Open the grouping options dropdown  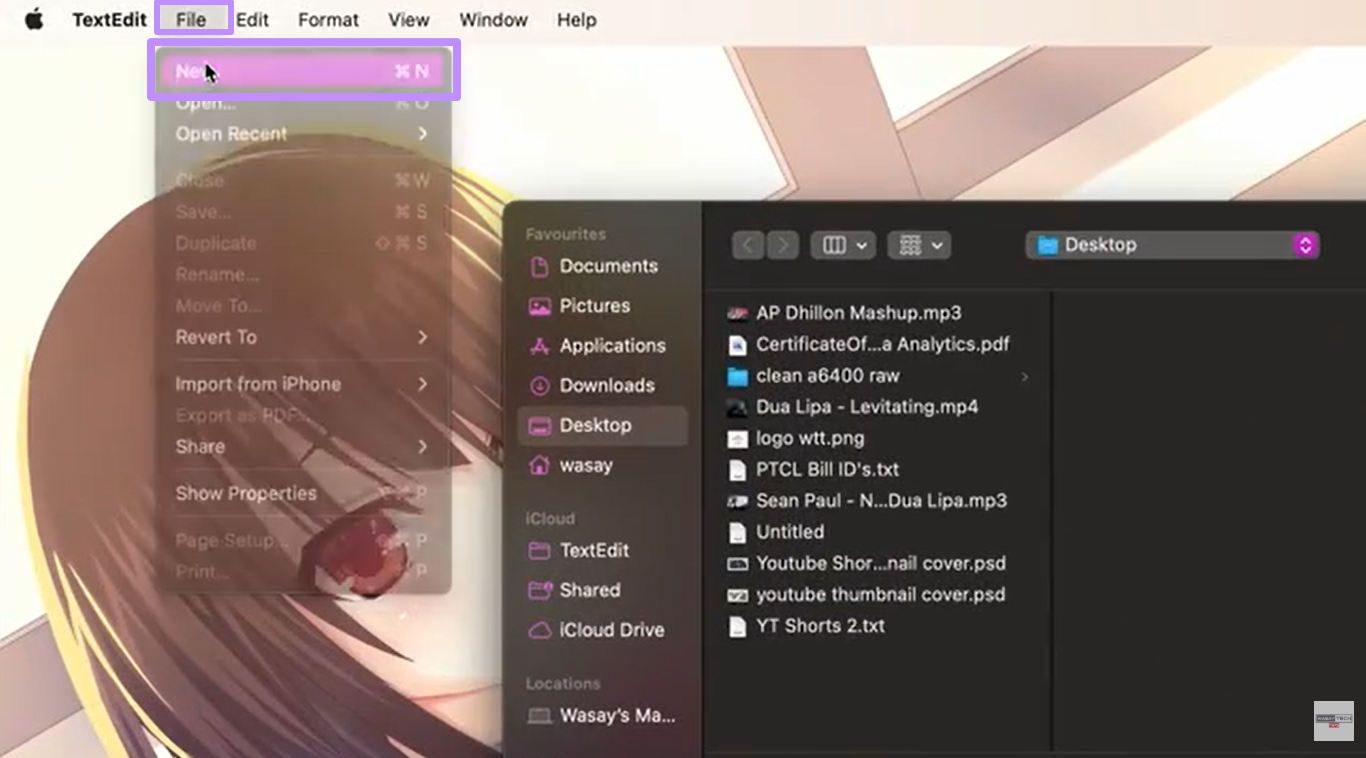(x=918, y=245)
